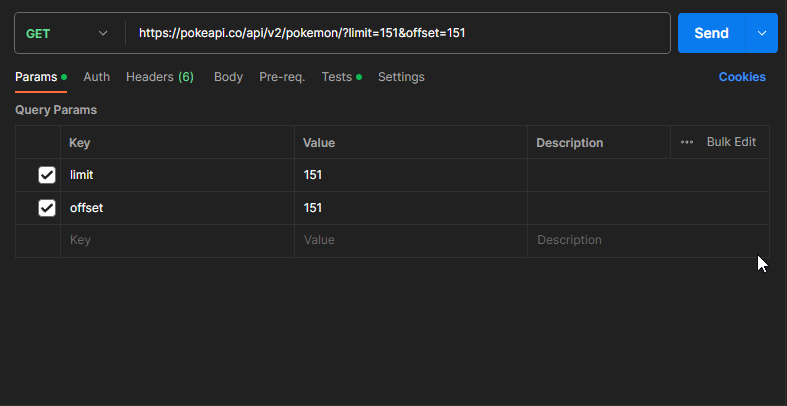Click the empty new Key field

pos(177,240)
